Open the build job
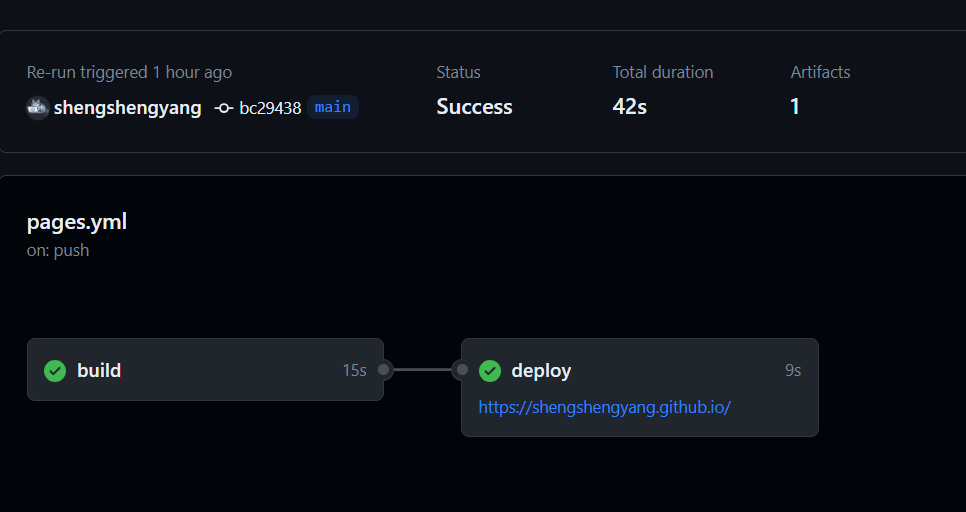Screen dimensions: 966x512 [99, 370]
